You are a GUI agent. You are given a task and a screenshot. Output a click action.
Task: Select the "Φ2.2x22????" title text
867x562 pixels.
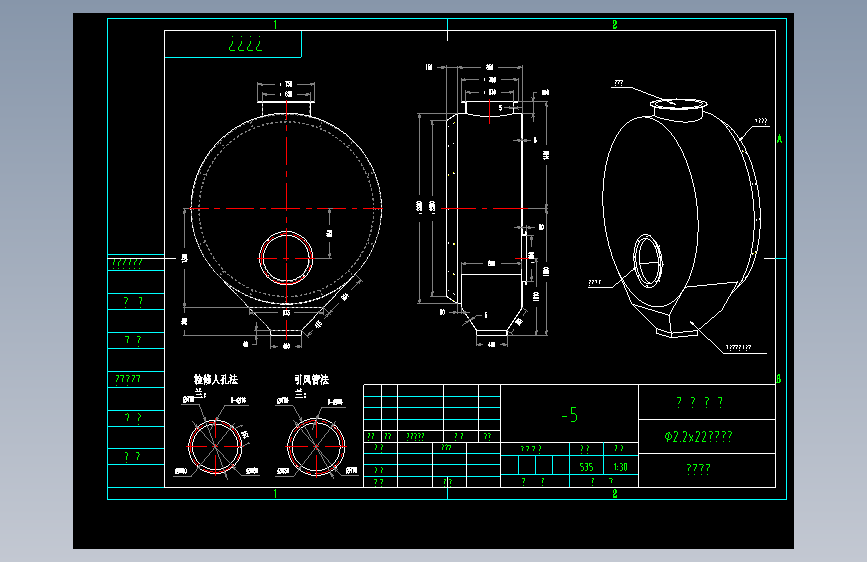(x=698, y=437)
